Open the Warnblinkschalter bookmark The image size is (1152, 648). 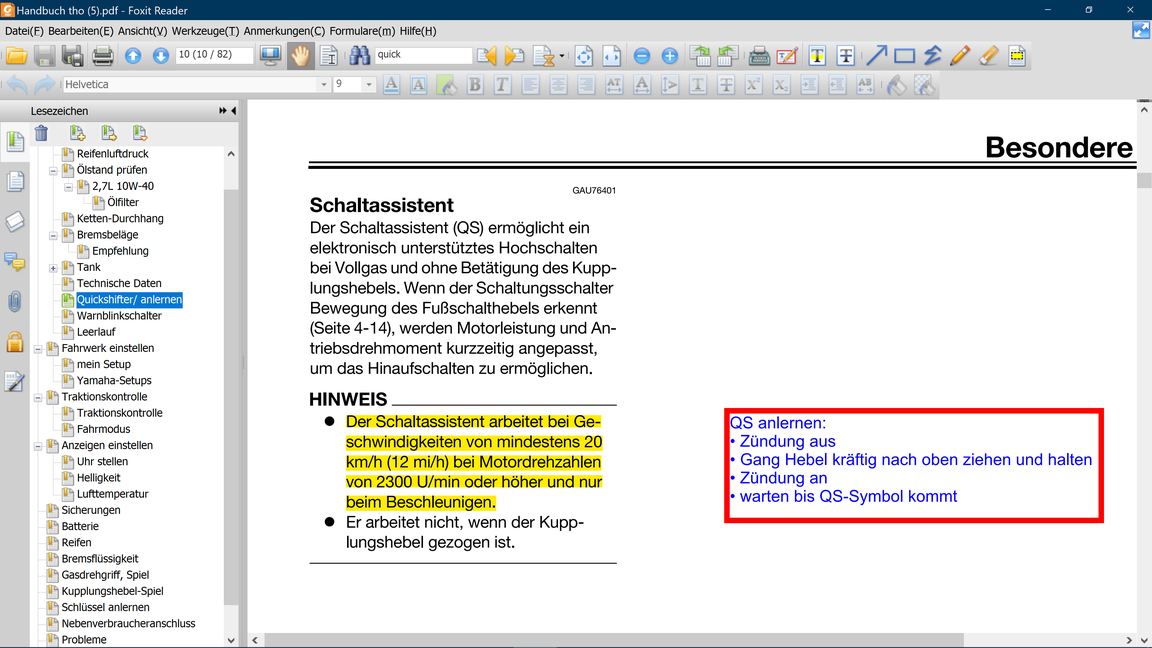coord(119,316)
